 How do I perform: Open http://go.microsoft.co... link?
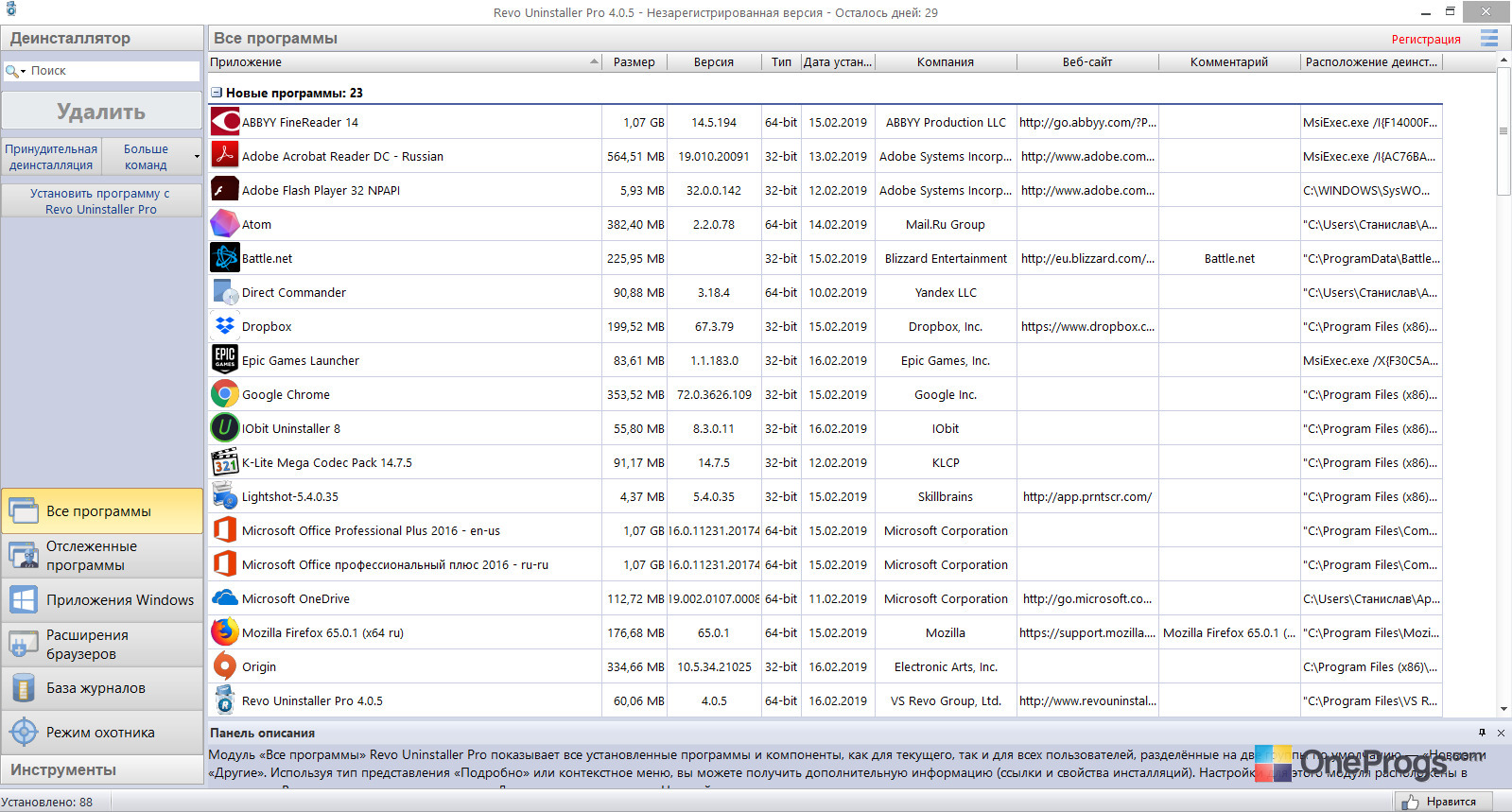coord(1087,599)
